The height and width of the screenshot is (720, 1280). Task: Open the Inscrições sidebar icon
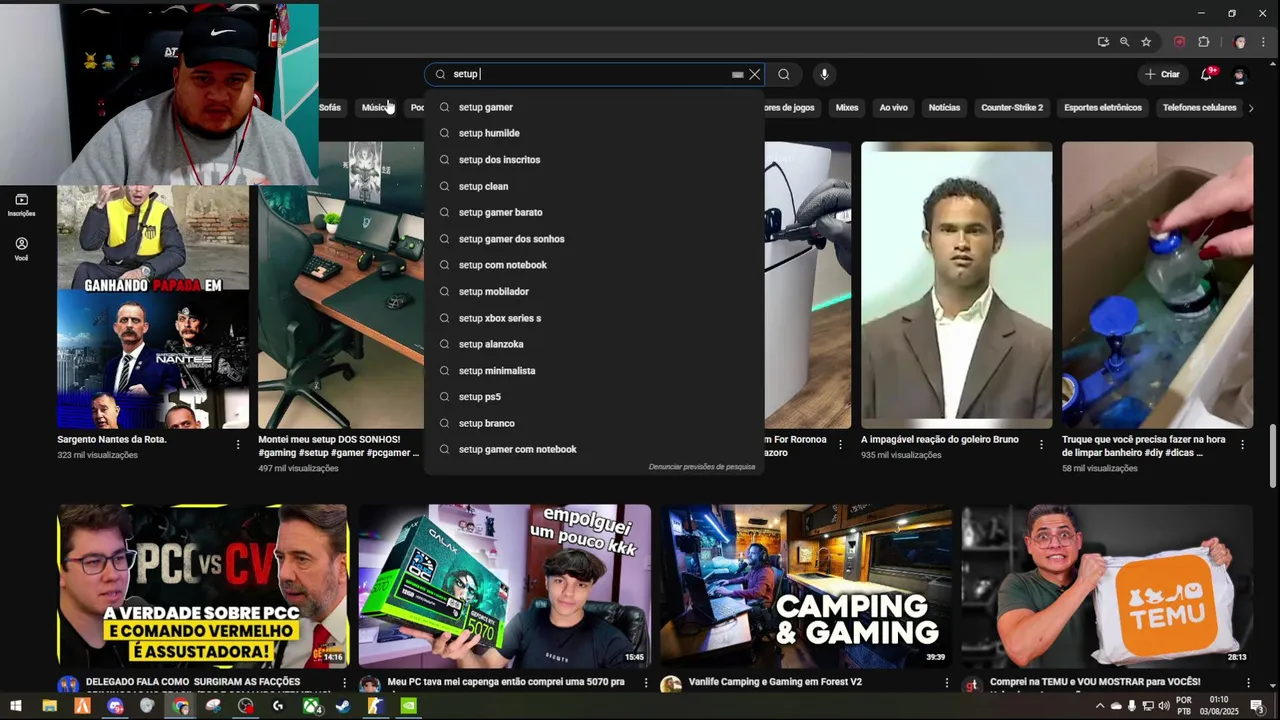point(21,204)
